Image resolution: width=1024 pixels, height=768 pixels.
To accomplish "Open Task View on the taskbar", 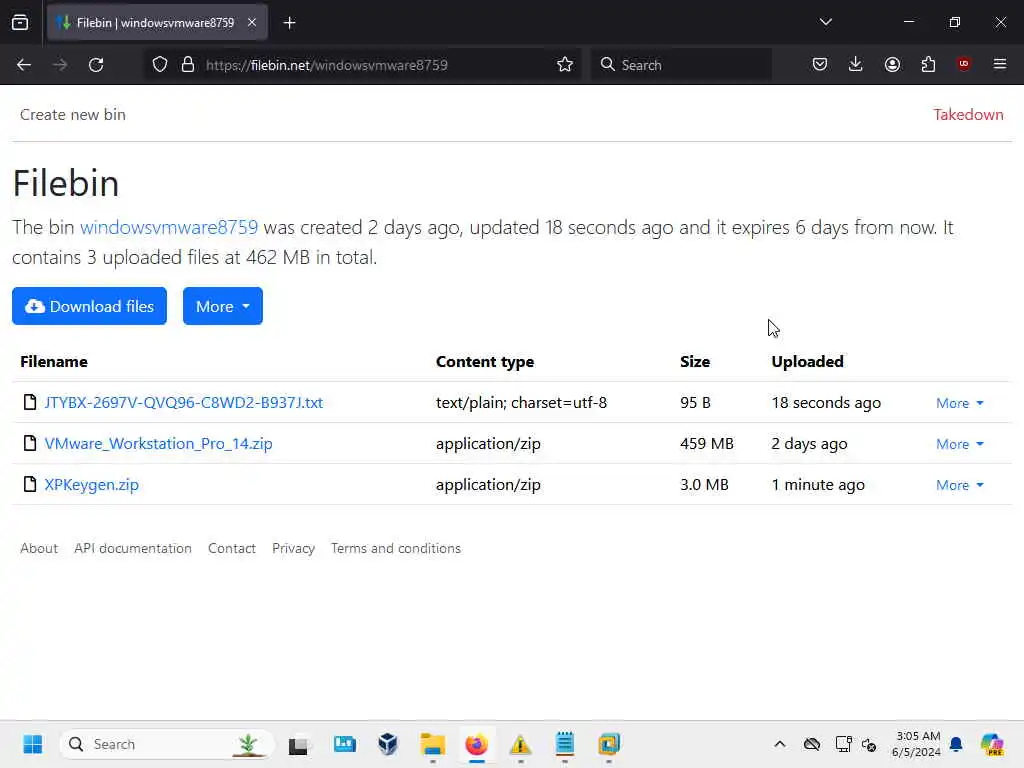I will pyautogui.click(x=299, y=744).
